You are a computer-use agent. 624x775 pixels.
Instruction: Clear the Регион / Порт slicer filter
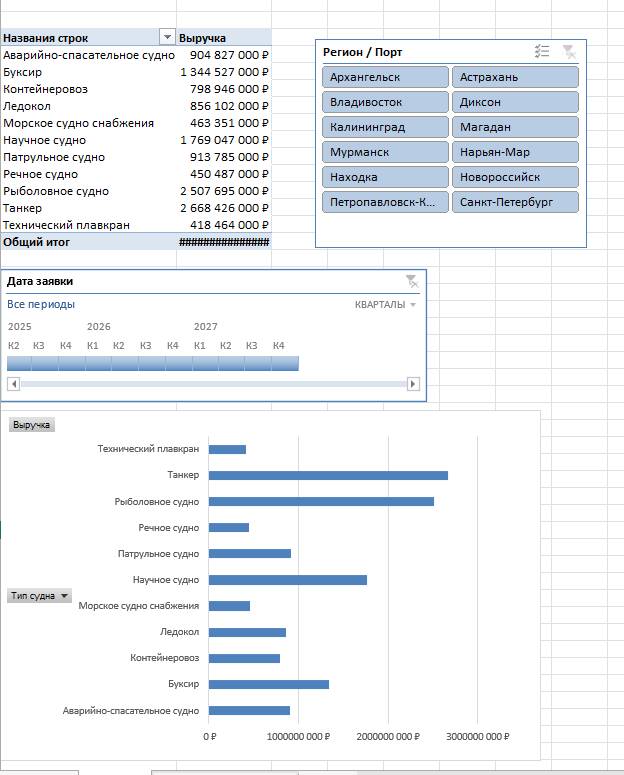(x=569, y=51)
